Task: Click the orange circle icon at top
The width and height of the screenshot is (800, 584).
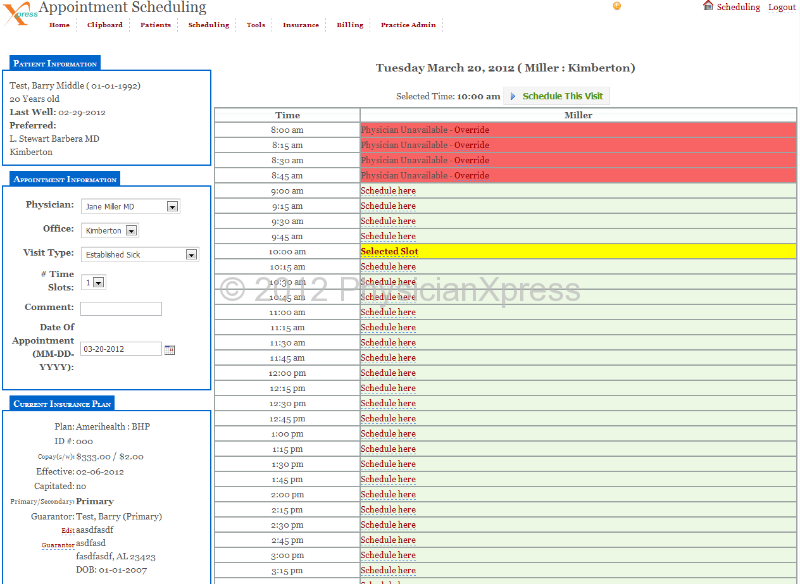Action: pyautogui.click(x=617, y=6)
